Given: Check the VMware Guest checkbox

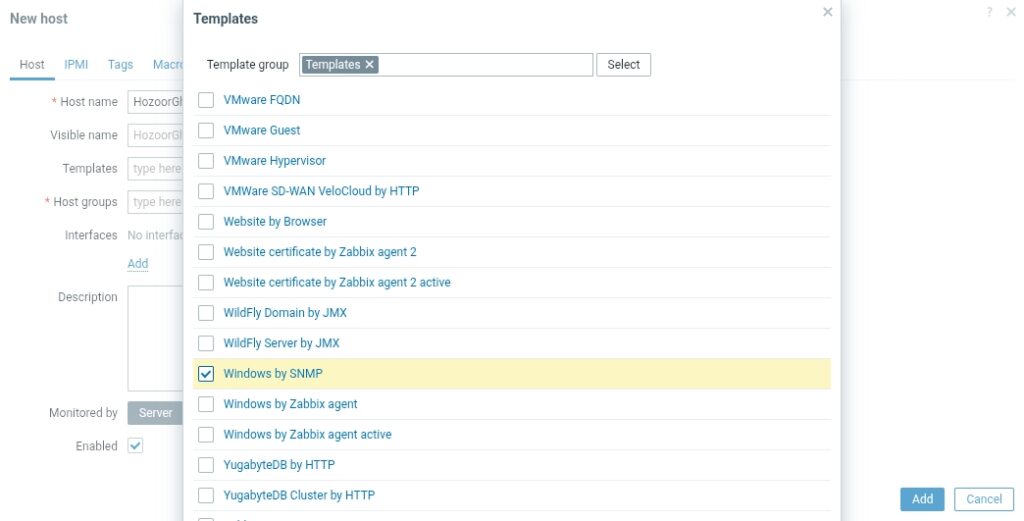Looking at the screenshot, I should pos(206,130).
